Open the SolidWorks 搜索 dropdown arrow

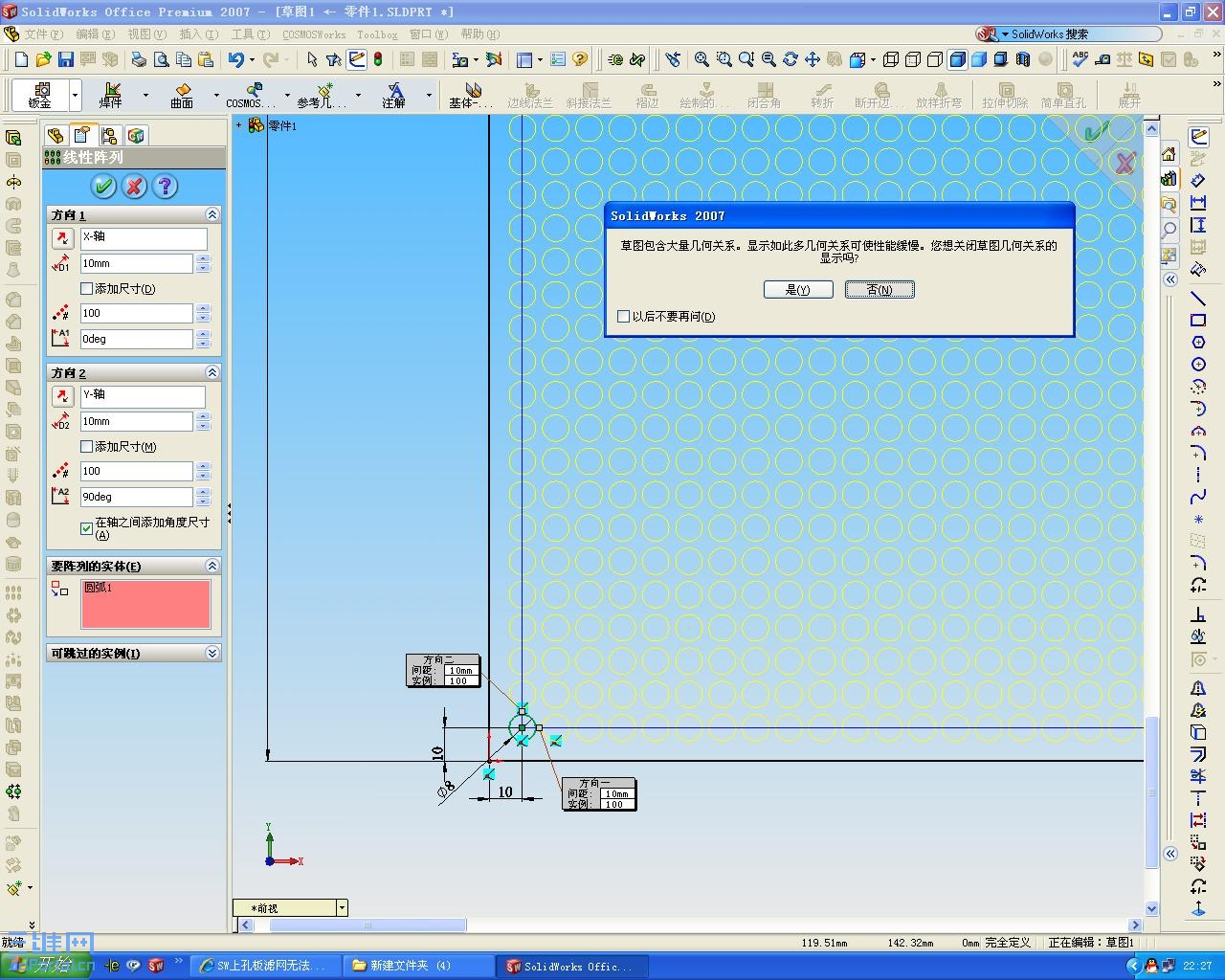pyautogui.click(x=1005, y=34)
